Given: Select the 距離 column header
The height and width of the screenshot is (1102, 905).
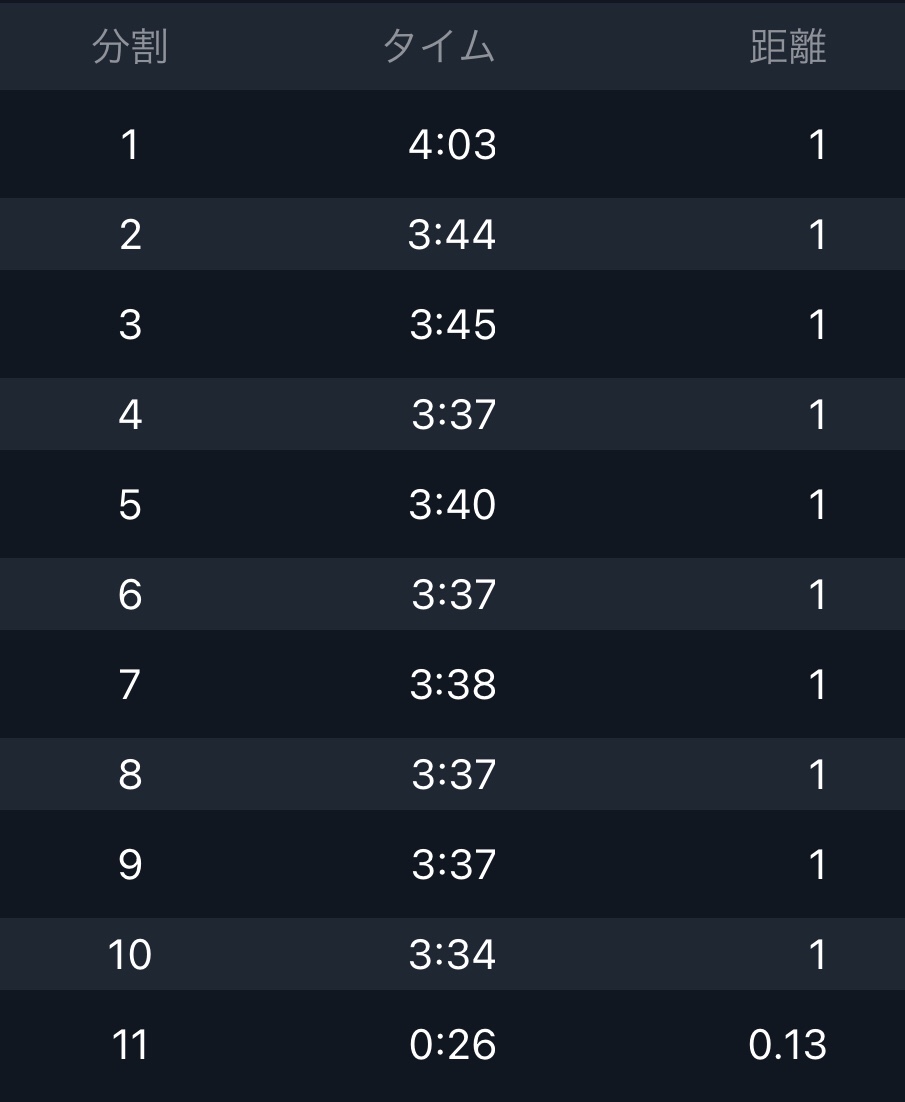Looking at the screenshot, I should pos(787,47).
